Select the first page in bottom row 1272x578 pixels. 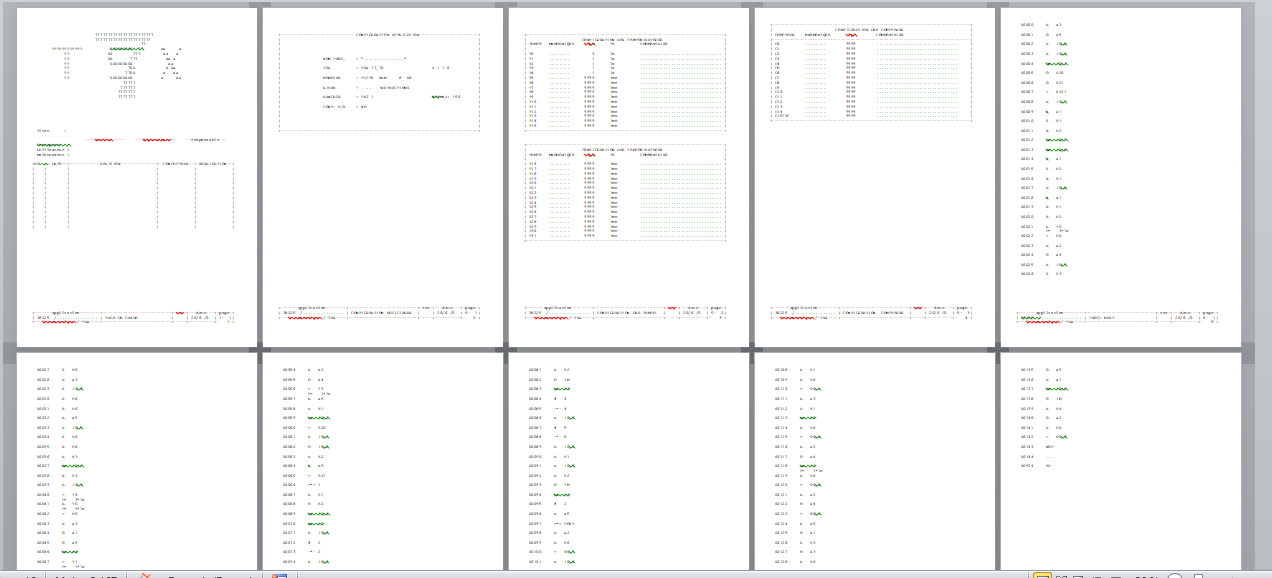137,460
